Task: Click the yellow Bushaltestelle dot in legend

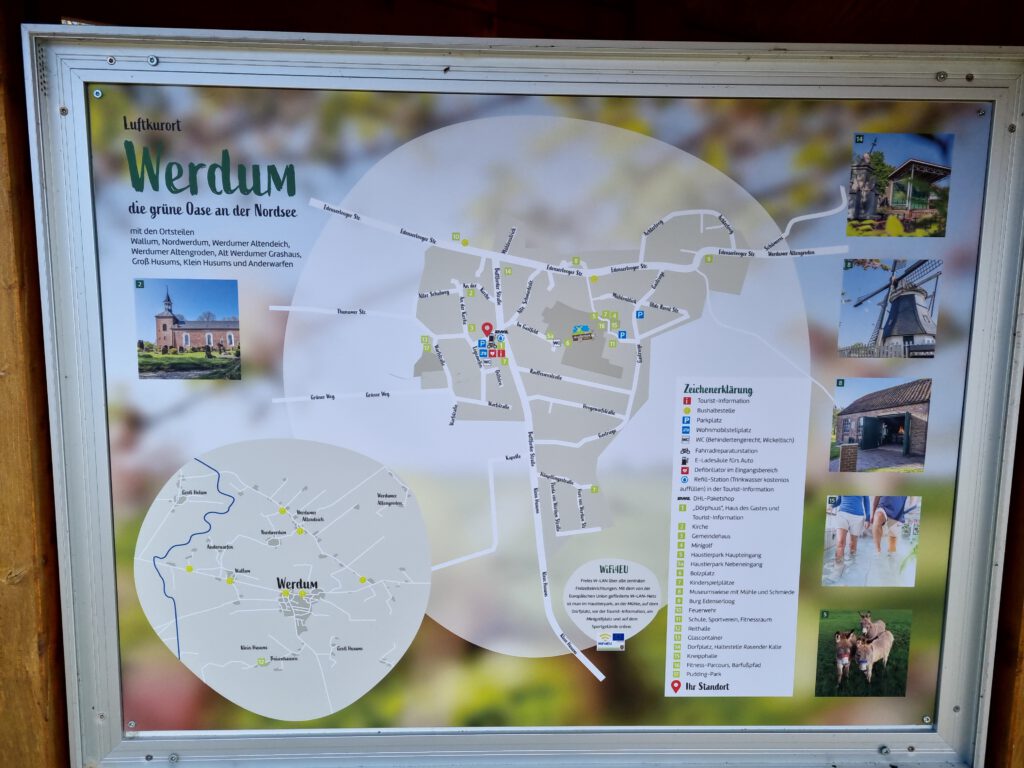Action: click(x=685, y=410)
